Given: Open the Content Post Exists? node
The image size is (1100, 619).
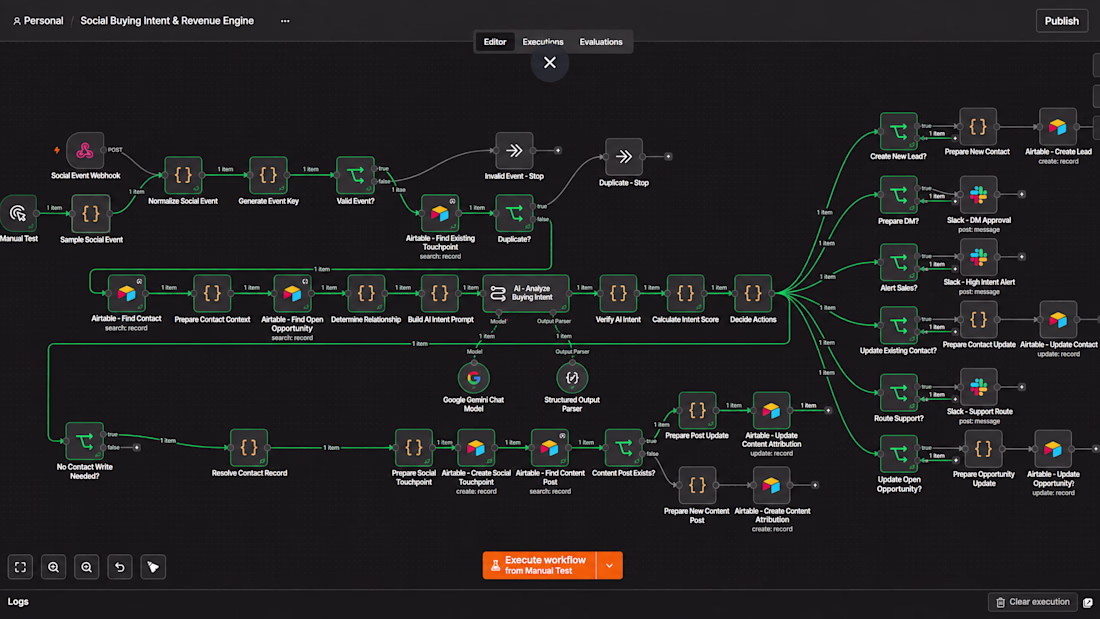Looking at the screenshot, I should click(624, 448).
